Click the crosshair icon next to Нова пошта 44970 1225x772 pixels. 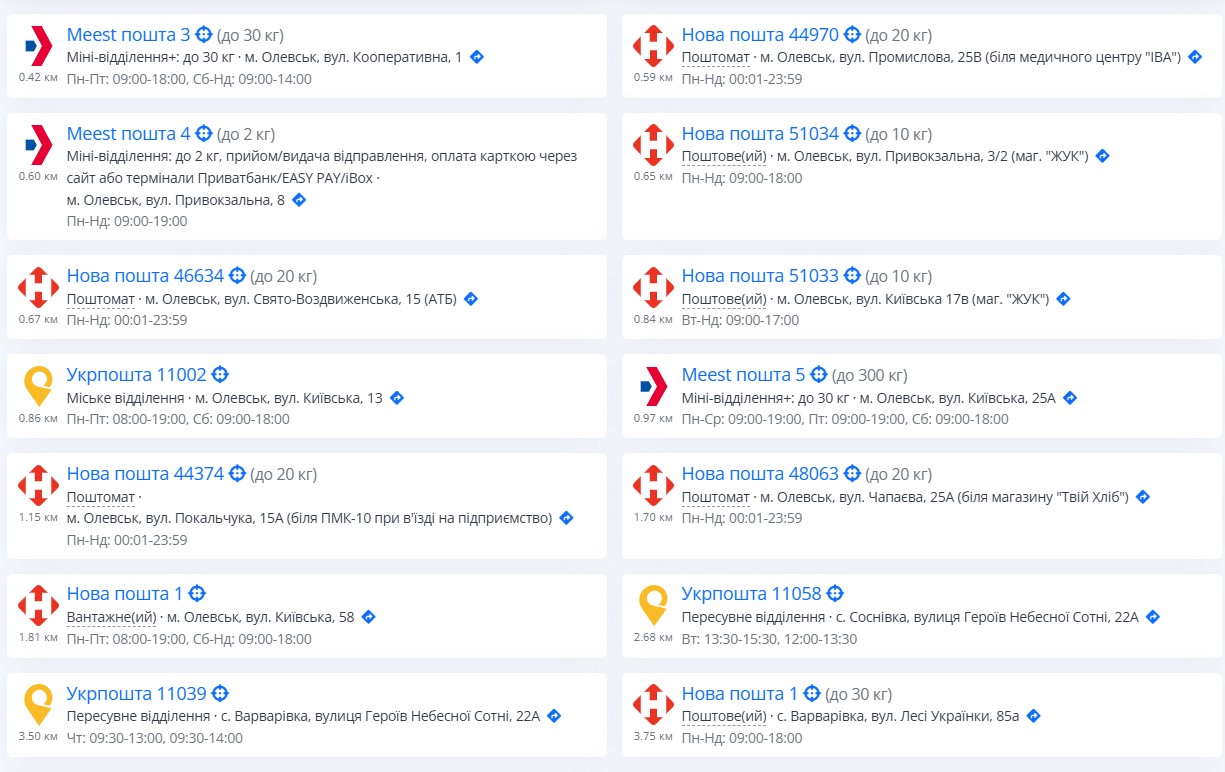tap(852, 35)
